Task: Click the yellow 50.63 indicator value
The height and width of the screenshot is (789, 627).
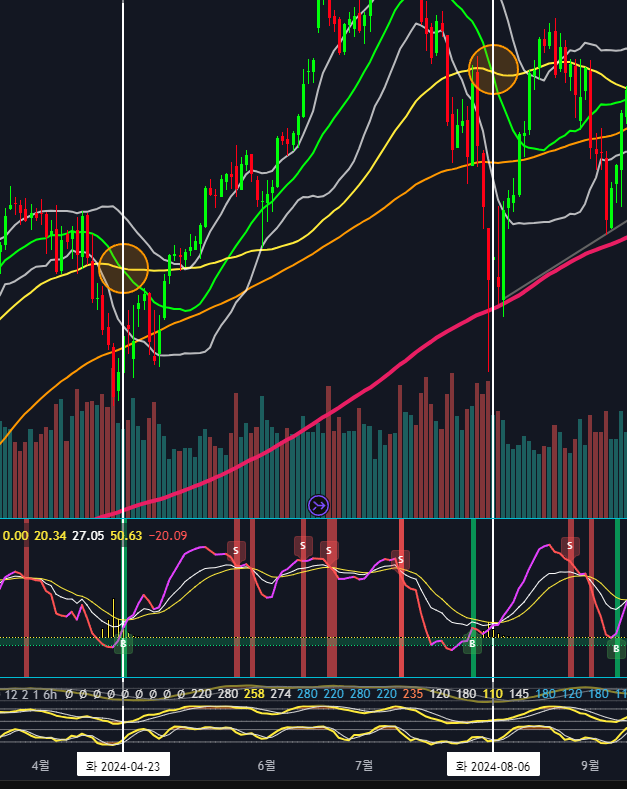Action: point(125,535)
